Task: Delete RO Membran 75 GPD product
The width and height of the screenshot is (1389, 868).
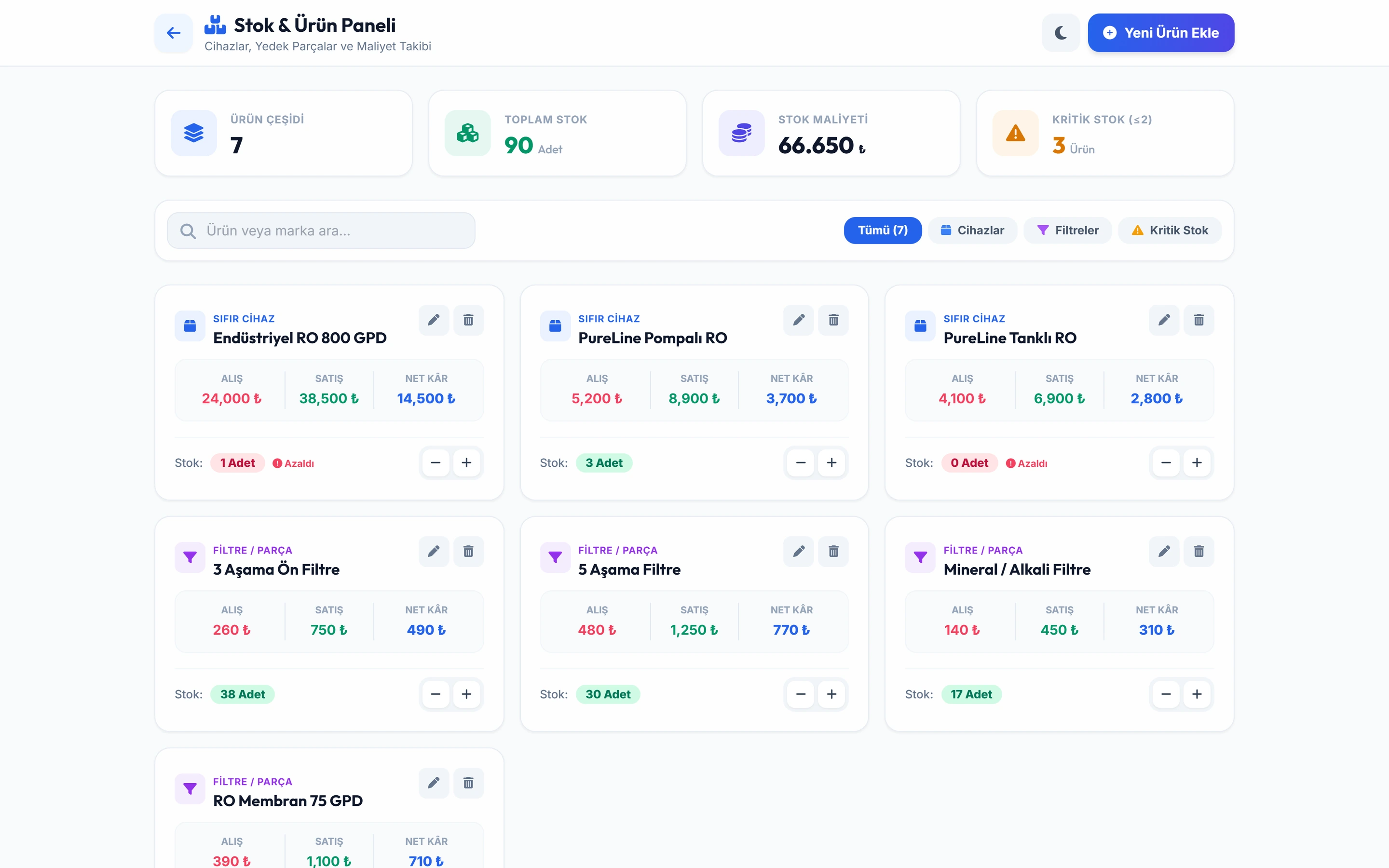Action: (468, 783)
